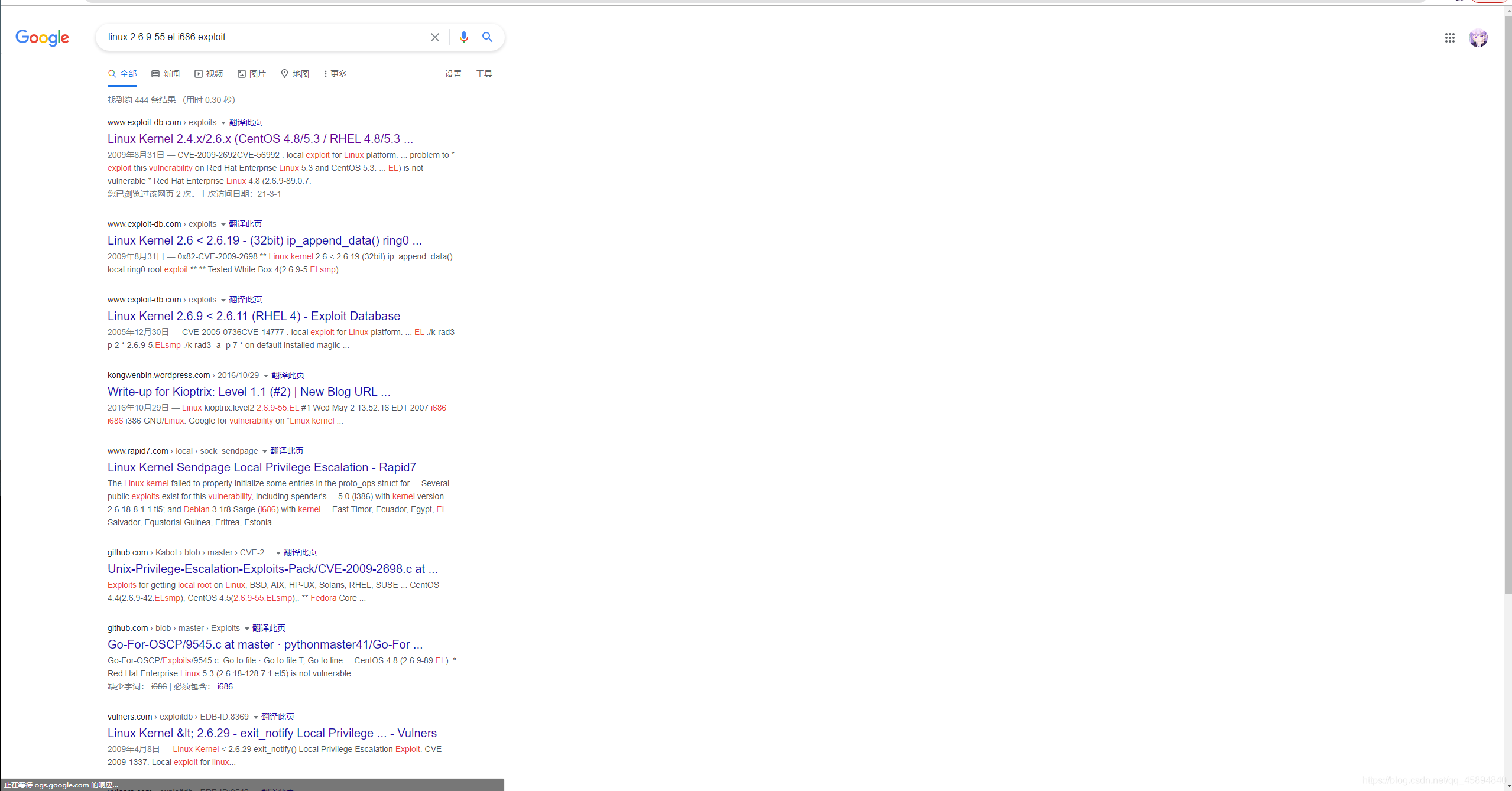Open 设置 (Settings) menu
This screenshot has height=791, width=1512.
453,73
